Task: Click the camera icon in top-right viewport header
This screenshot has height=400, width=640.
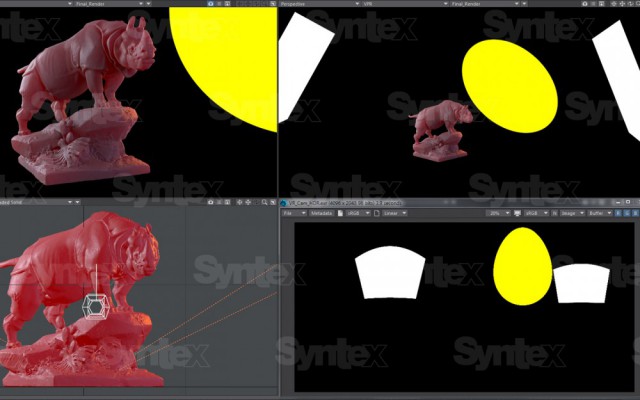Action: pyautogui.click(x=584, y=4)
